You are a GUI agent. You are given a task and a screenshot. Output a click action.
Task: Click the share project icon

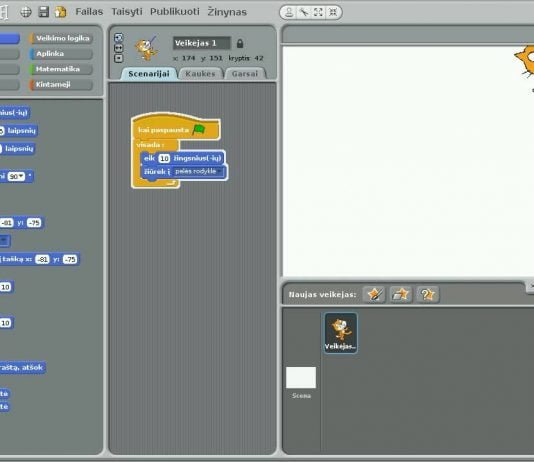pyautogui.click(x=61, y=12)
